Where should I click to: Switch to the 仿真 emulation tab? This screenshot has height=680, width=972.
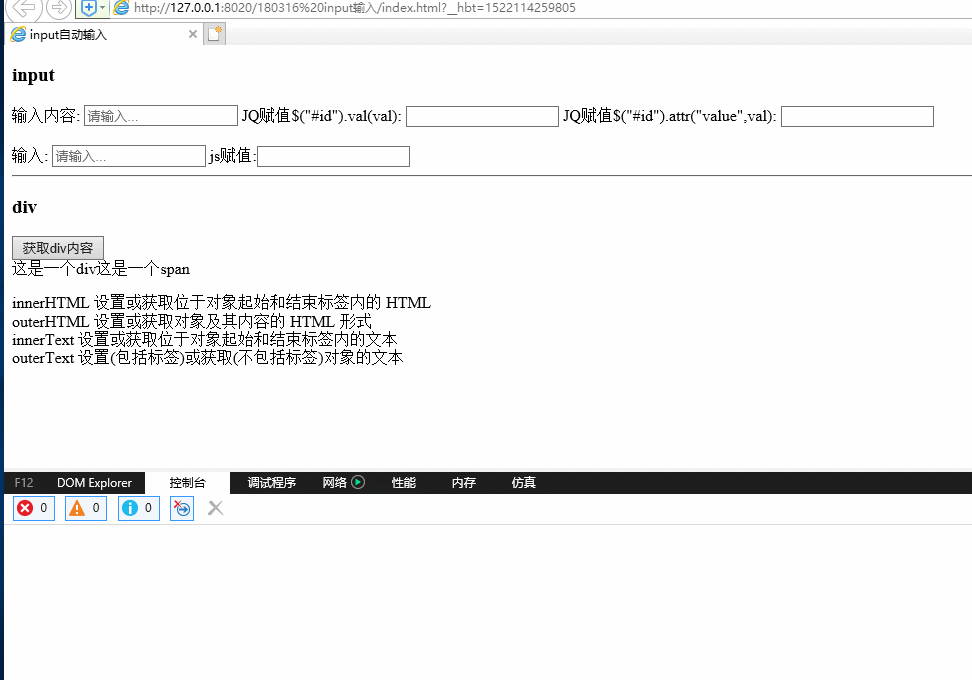523,482
